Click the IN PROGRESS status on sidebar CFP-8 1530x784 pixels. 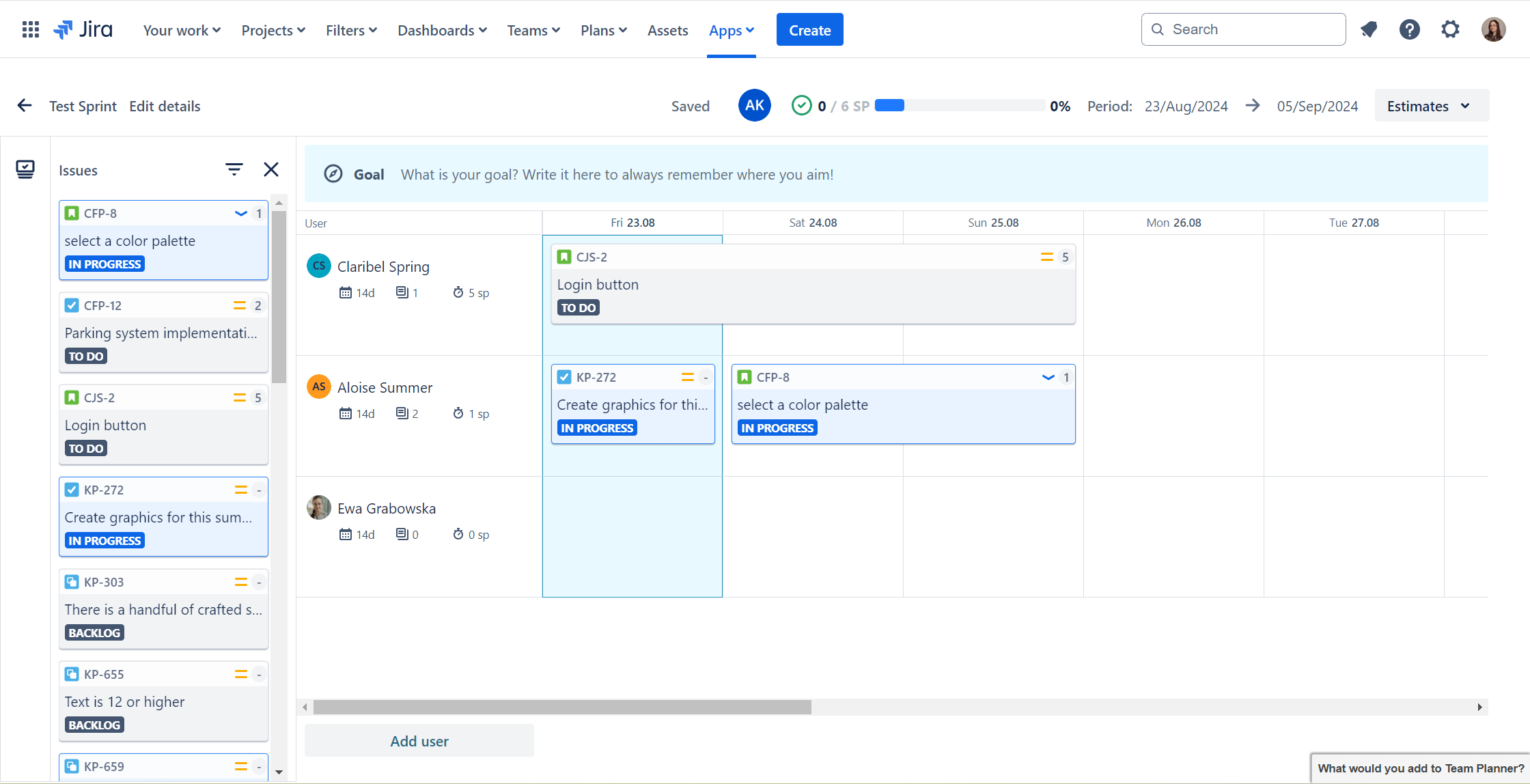(105, 264)
